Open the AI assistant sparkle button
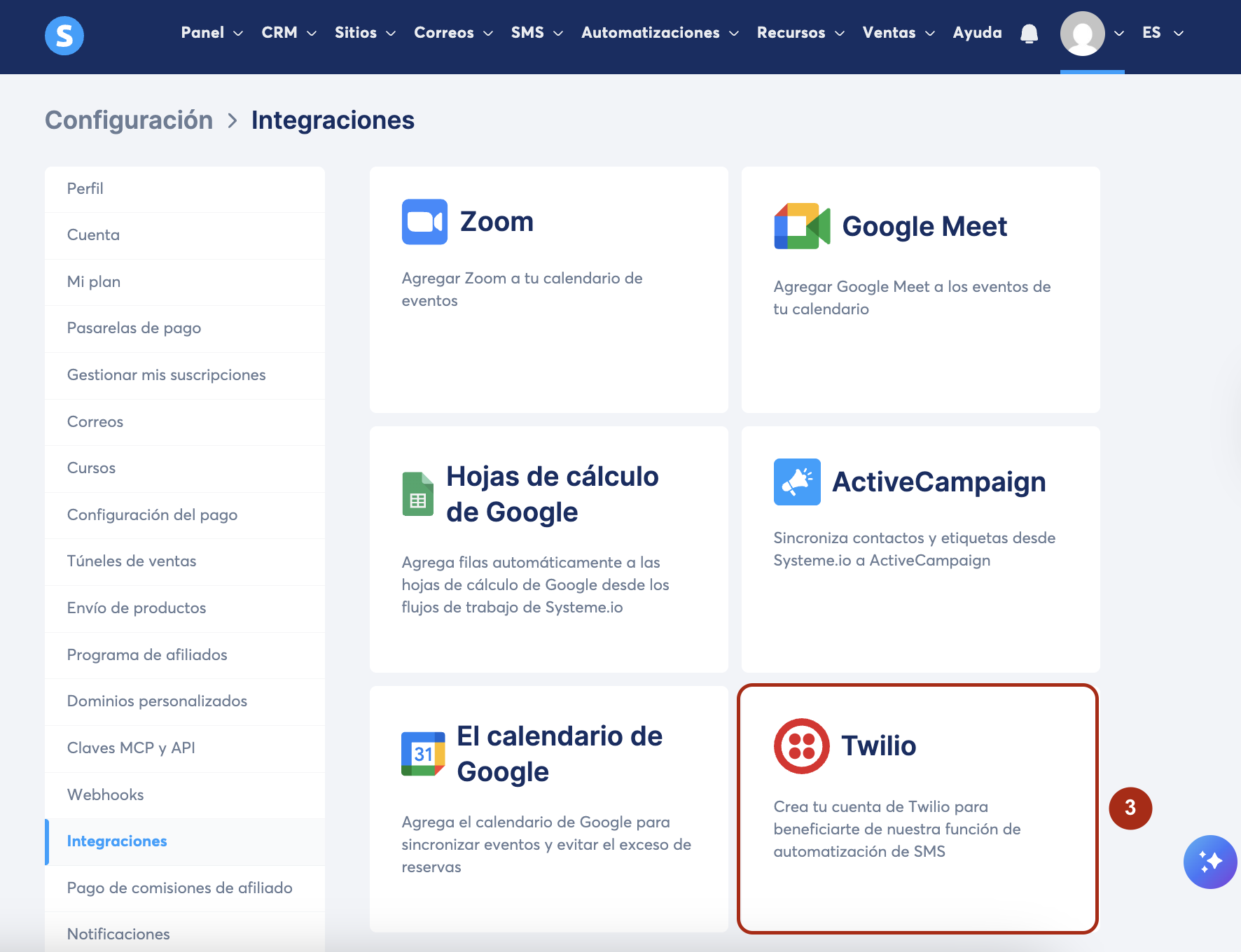The height and width of the screenshot is (952, 1241). [1210, 862]
